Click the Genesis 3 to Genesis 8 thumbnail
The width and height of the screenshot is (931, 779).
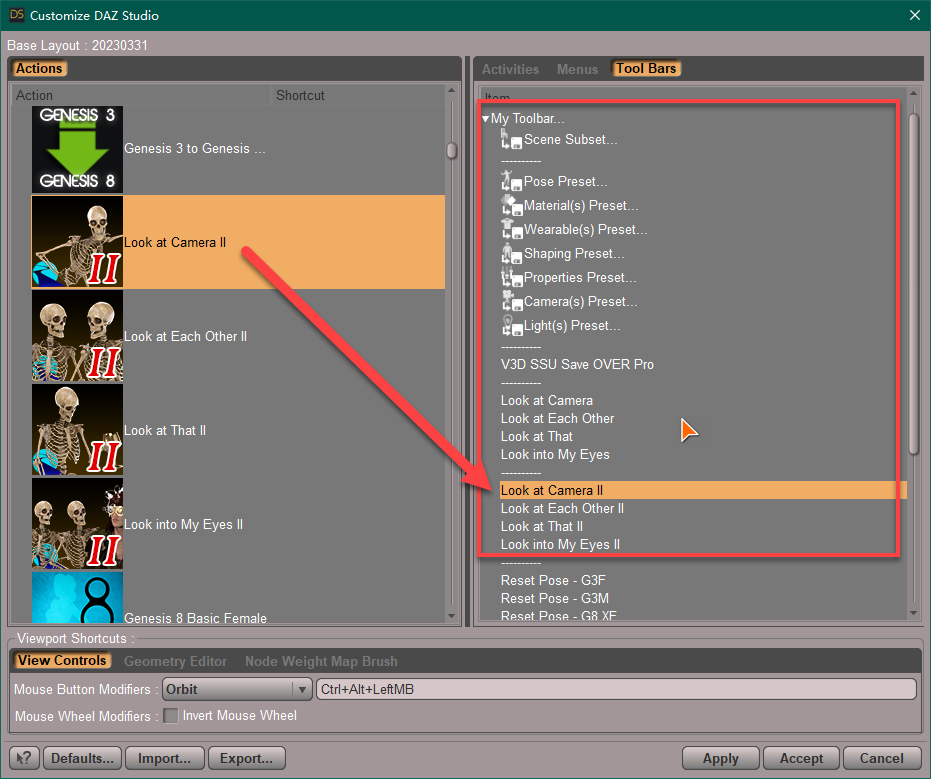click(77, 149)
